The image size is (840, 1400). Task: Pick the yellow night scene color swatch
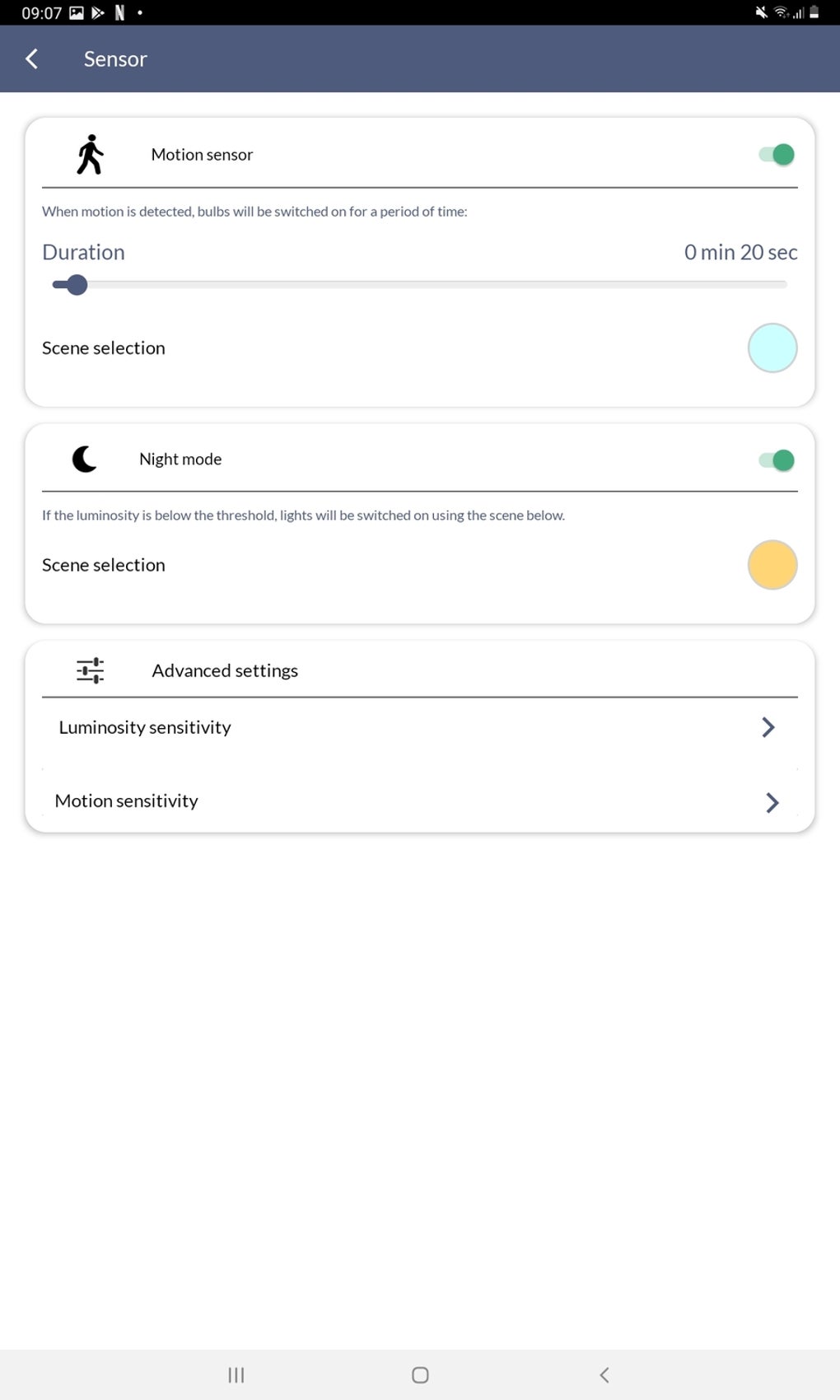(x=772, y=565)
